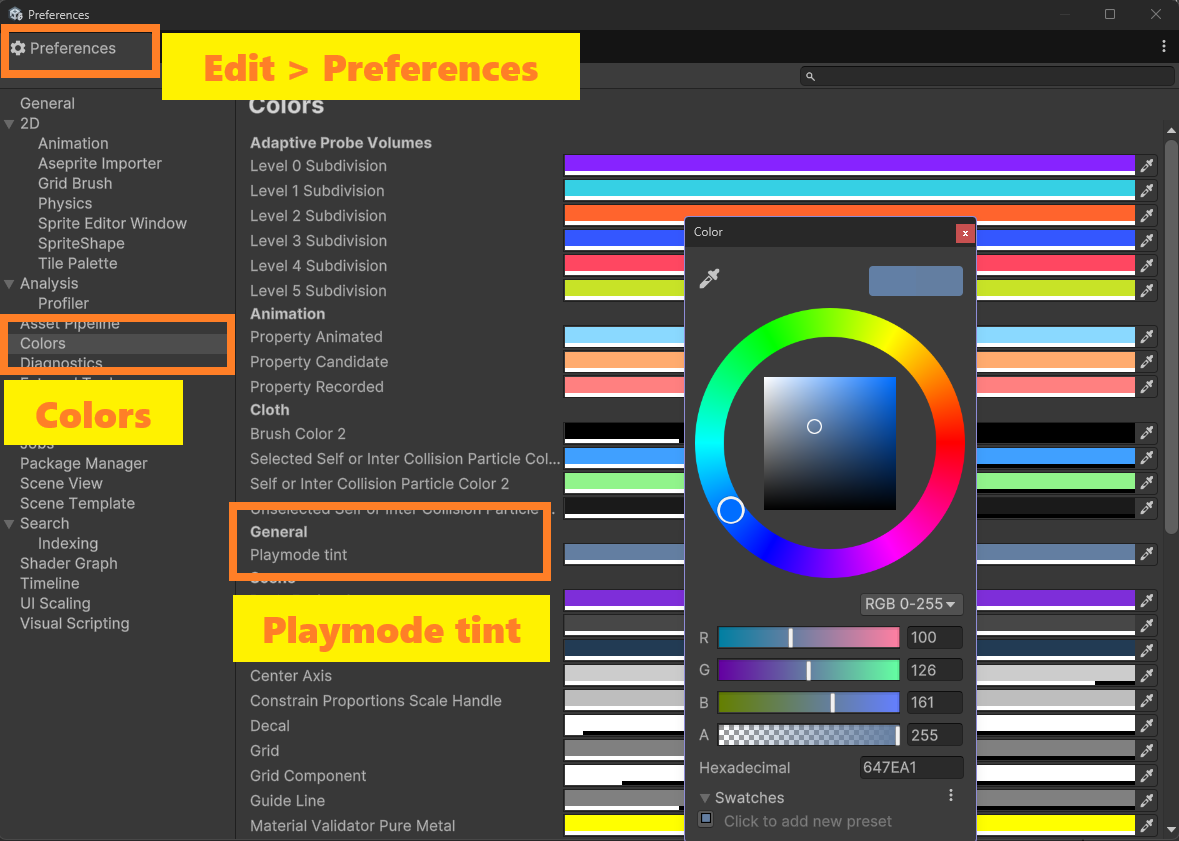Click the preferences search field
The image size is (1179, 841).
tap(987, 76)
